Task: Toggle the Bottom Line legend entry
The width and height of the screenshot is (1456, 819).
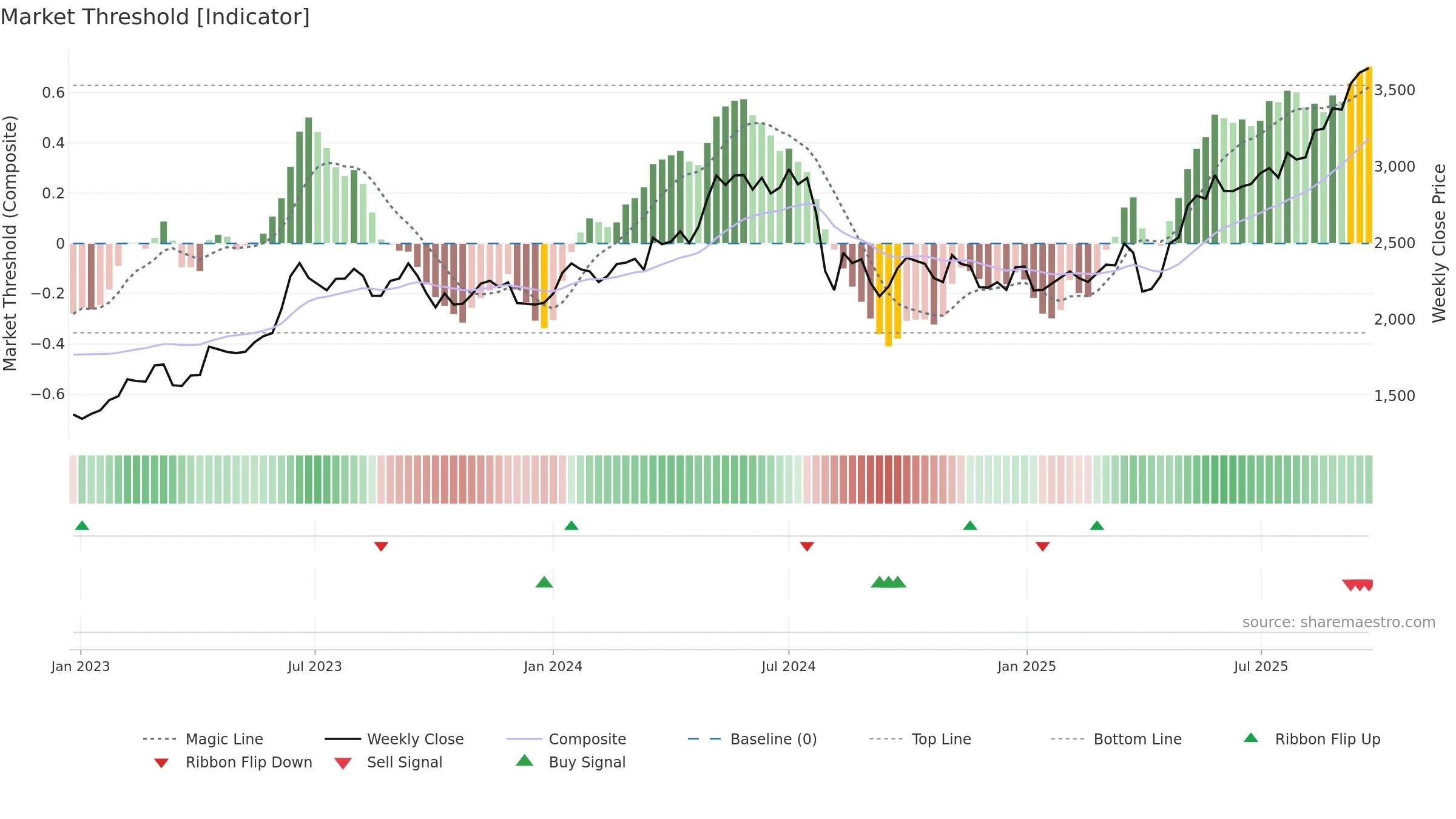Action: (x=1116, y=739)
